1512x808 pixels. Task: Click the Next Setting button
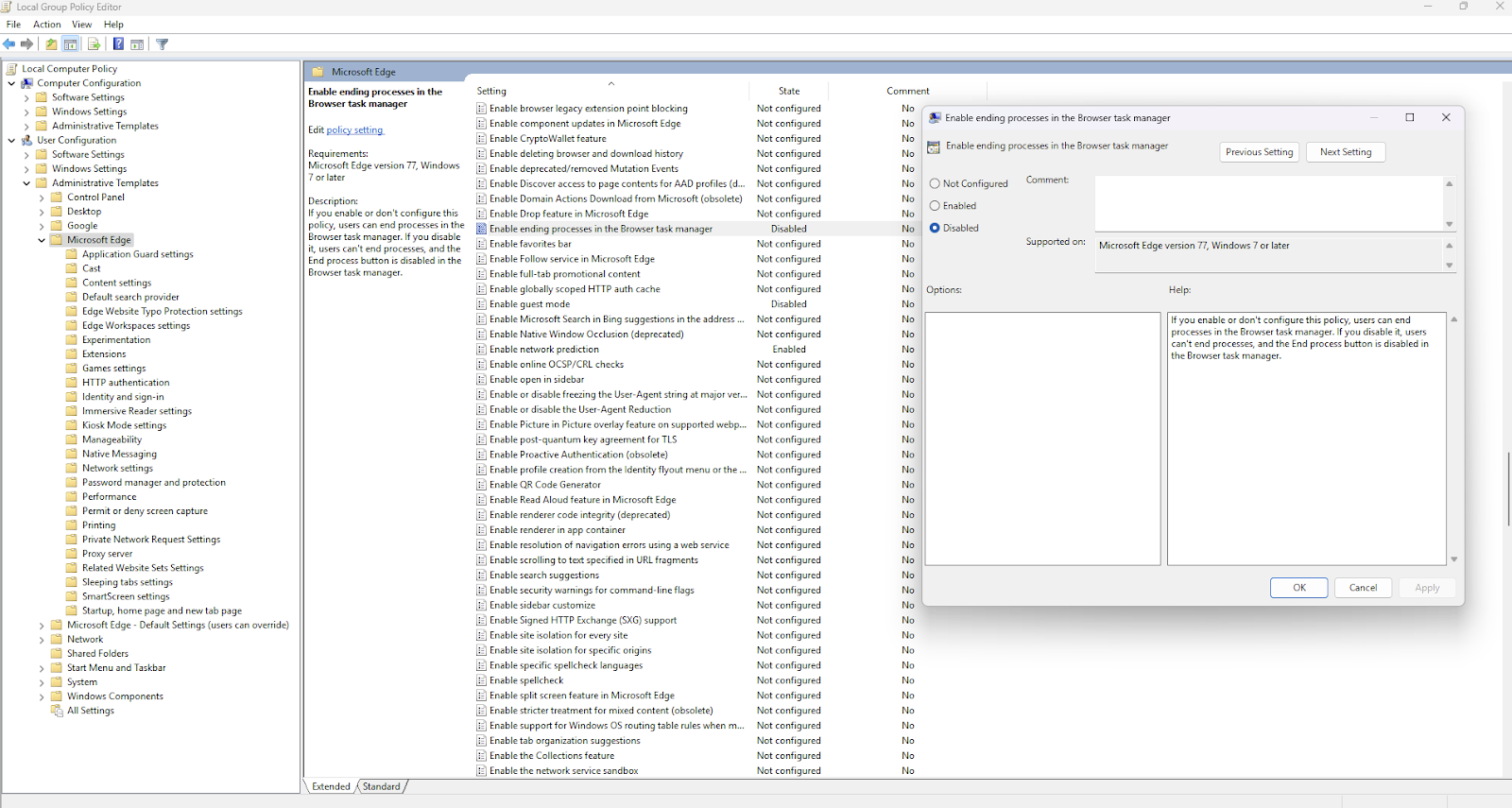tap(1346, 152)
